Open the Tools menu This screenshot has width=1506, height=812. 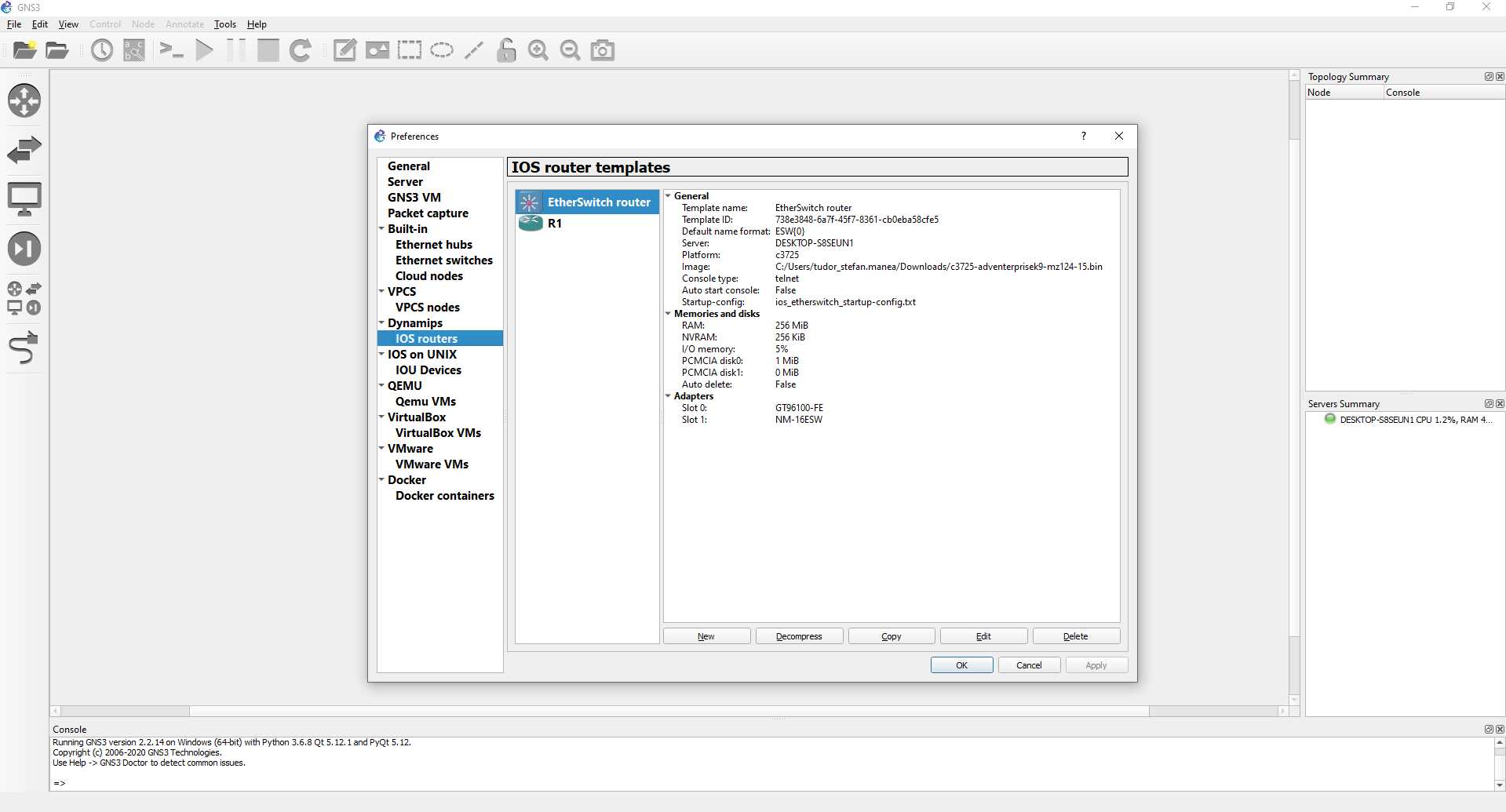(x=224, y=24)
